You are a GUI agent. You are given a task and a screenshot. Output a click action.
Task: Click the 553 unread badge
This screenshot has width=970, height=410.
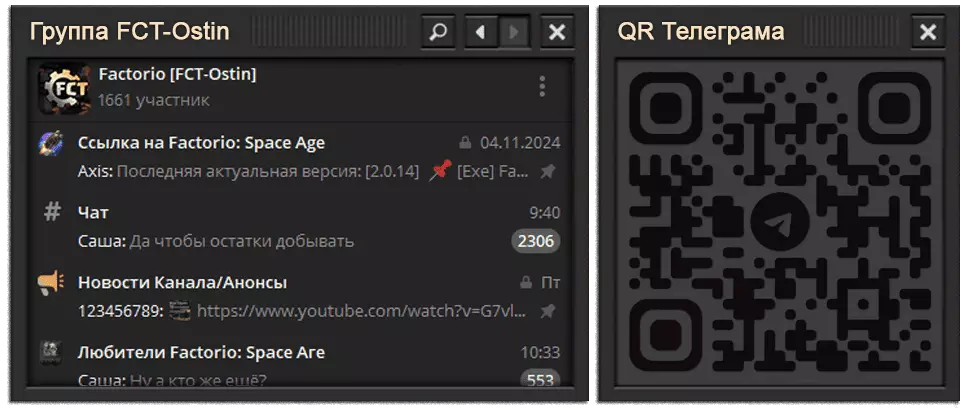tap(540, 379)
